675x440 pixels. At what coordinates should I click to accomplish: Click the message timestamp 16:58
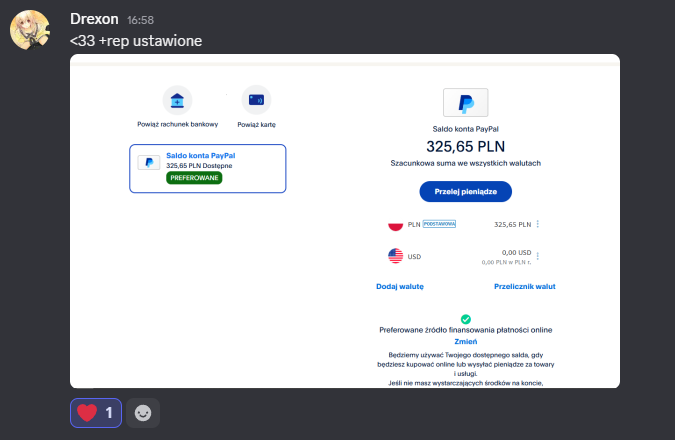pyautogui.click(x=140, y=20)
